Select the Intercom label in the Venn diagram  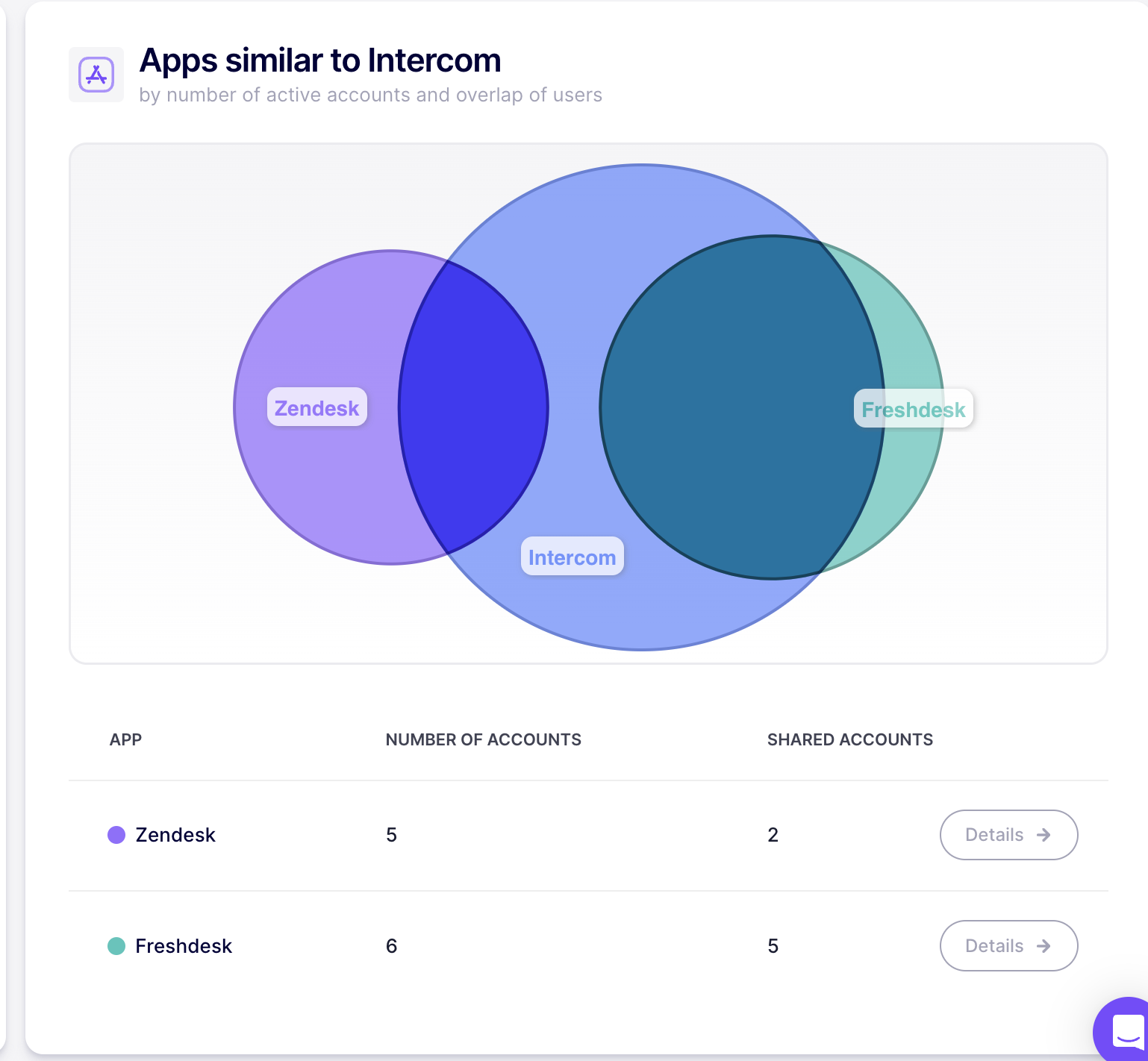[572, 557]
